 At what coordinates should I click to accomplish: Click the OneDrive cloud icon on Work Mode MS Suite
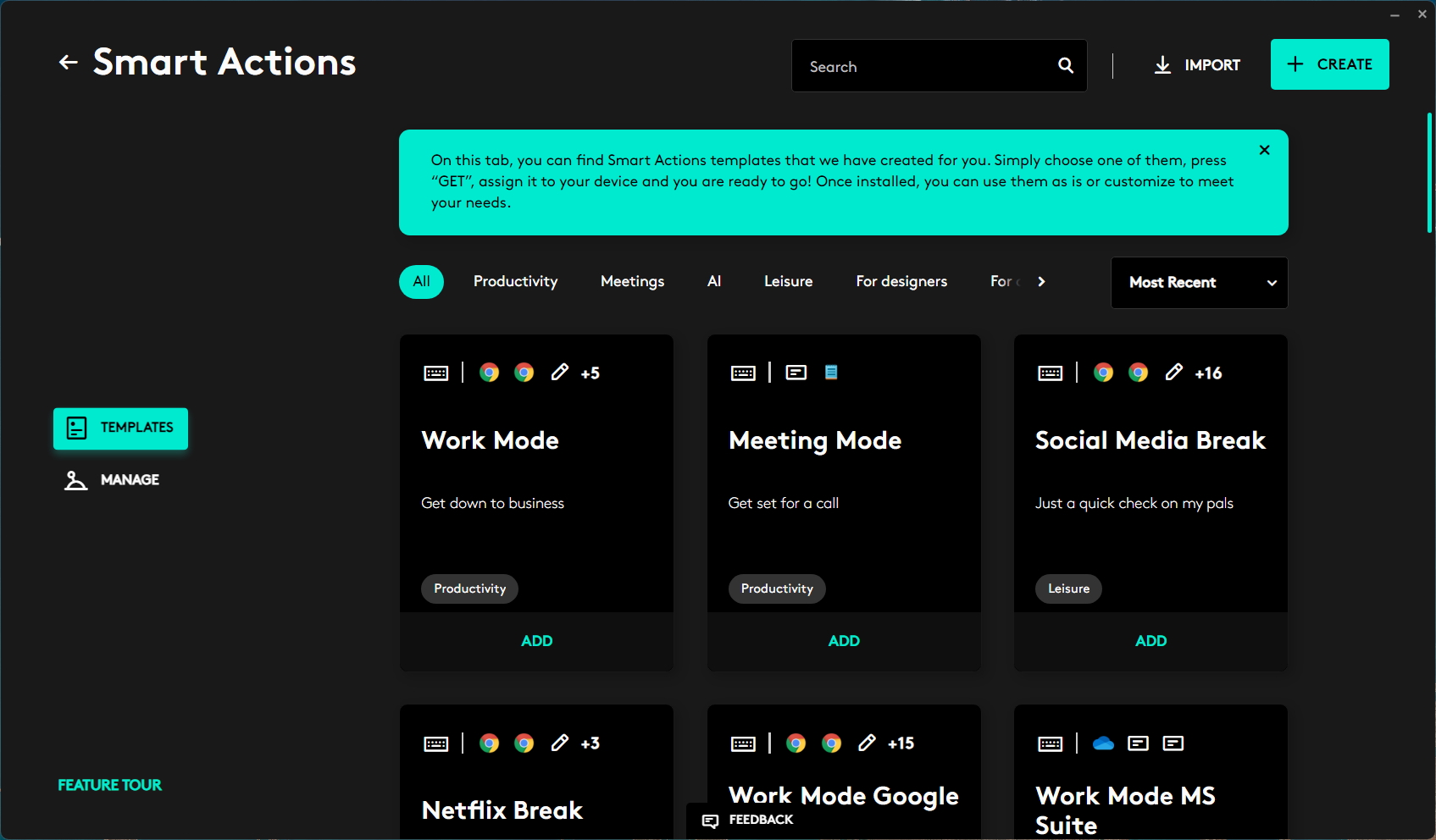pos(1102,743)
